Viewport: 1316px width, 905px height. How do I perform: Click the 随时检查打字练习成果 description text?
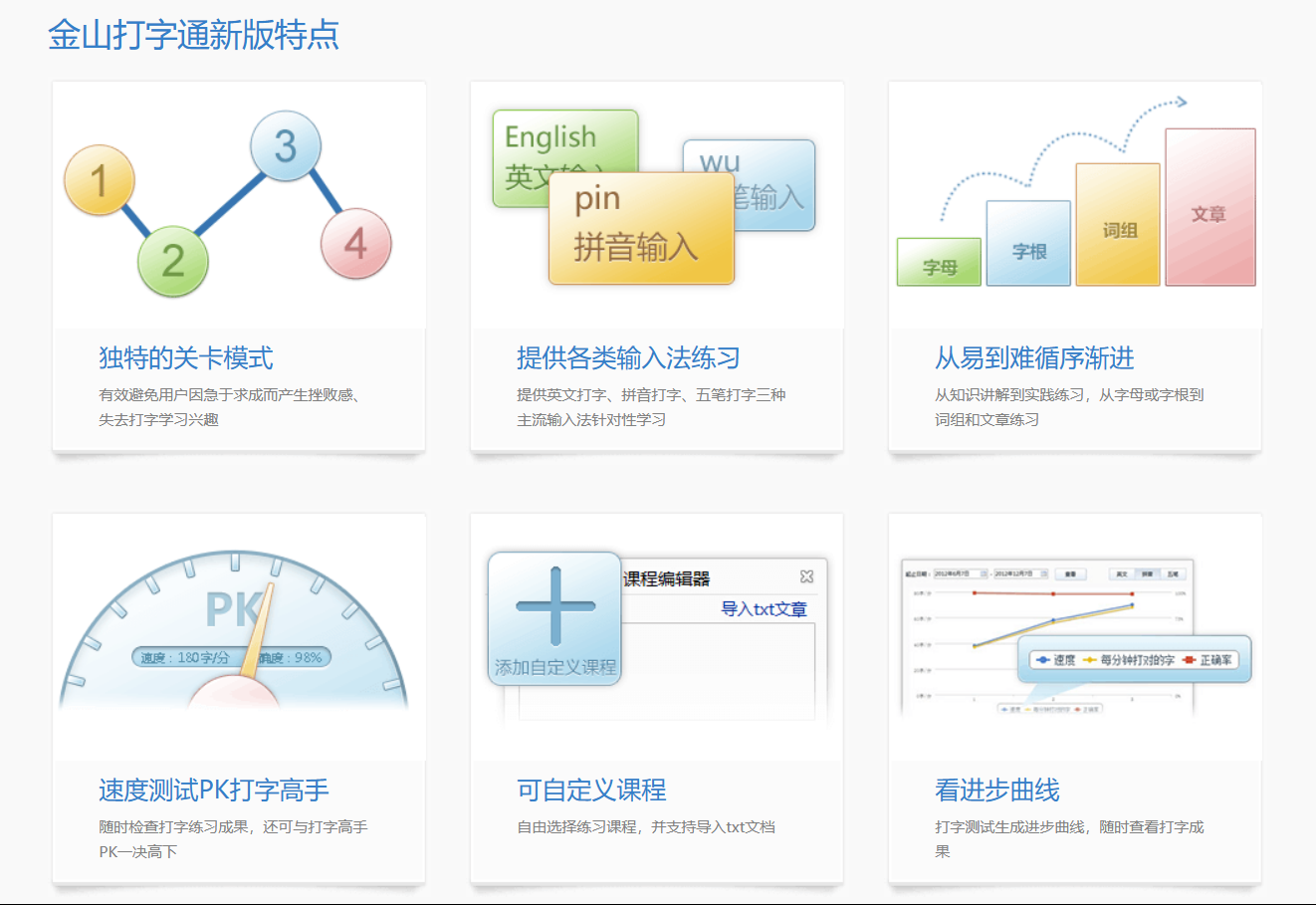pos(233,839)
